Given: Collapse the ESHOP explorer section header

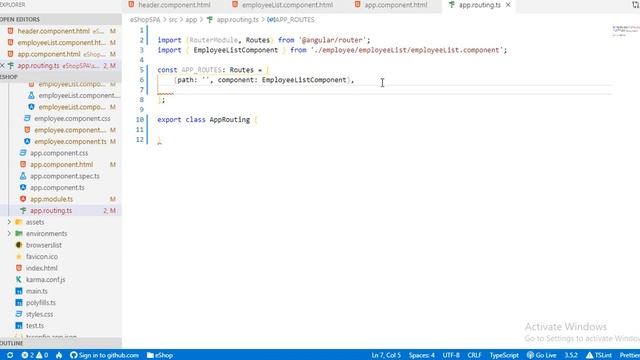Looking at the screenshot, I should 60,77.
